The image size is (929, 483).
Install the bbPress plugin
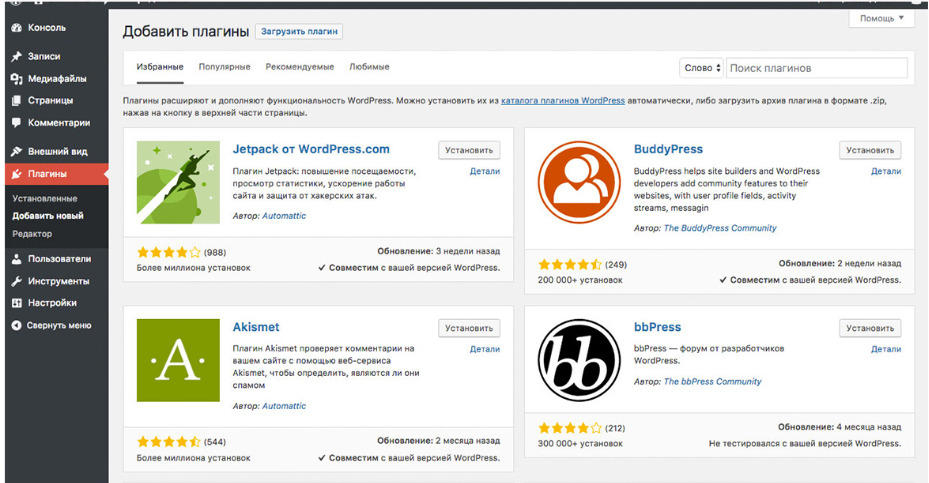pos(870,328)
